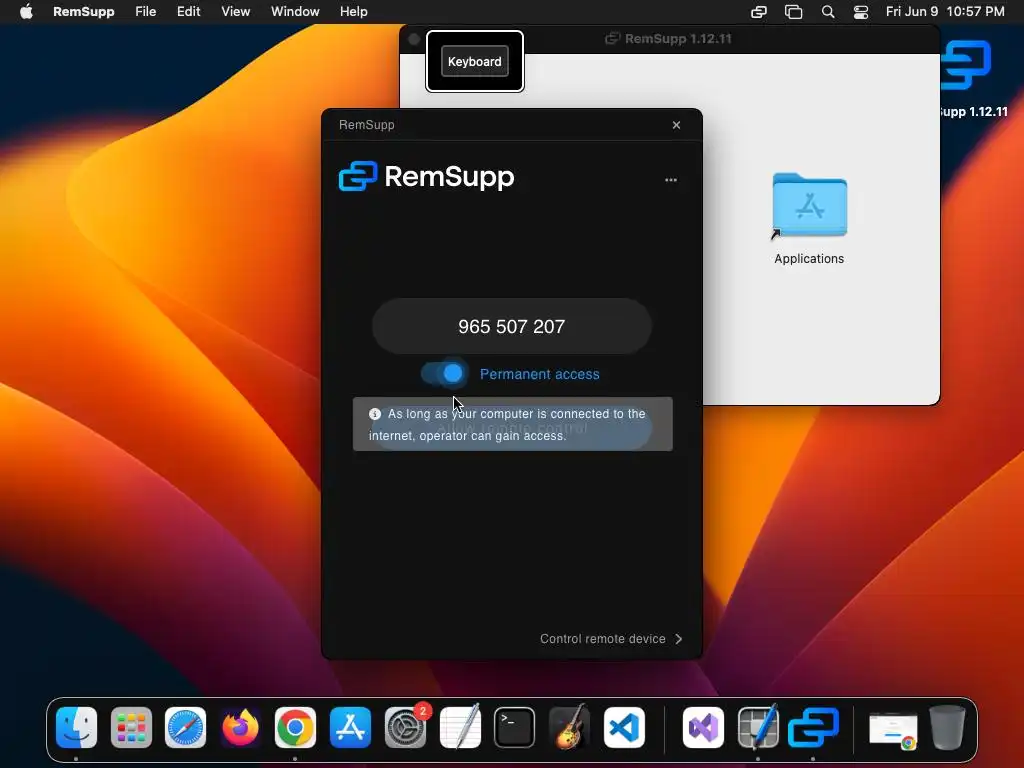Launch GarageBand from the Dock
The width and height of the screenshot is (1024, 768).
click(569, 728)
